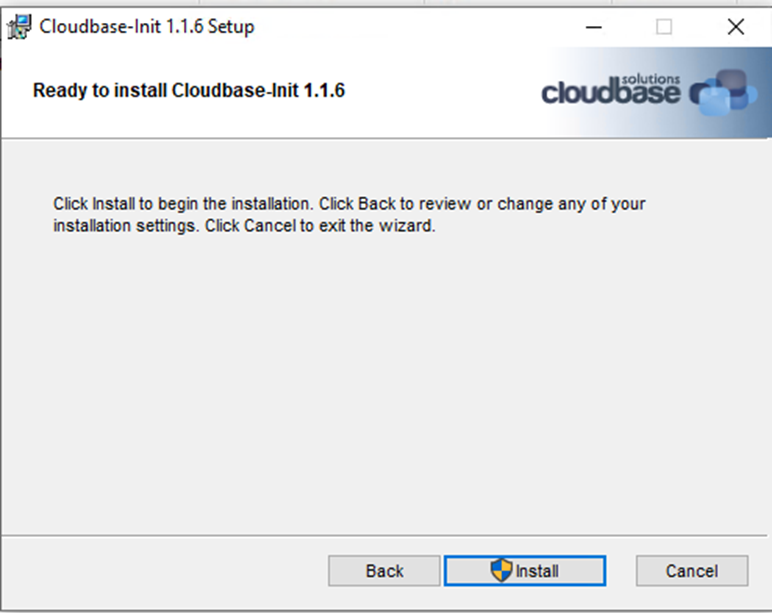
Task: Cancel the Cloudbase-Init setup wizard
Action: click(x=692, y=571)
